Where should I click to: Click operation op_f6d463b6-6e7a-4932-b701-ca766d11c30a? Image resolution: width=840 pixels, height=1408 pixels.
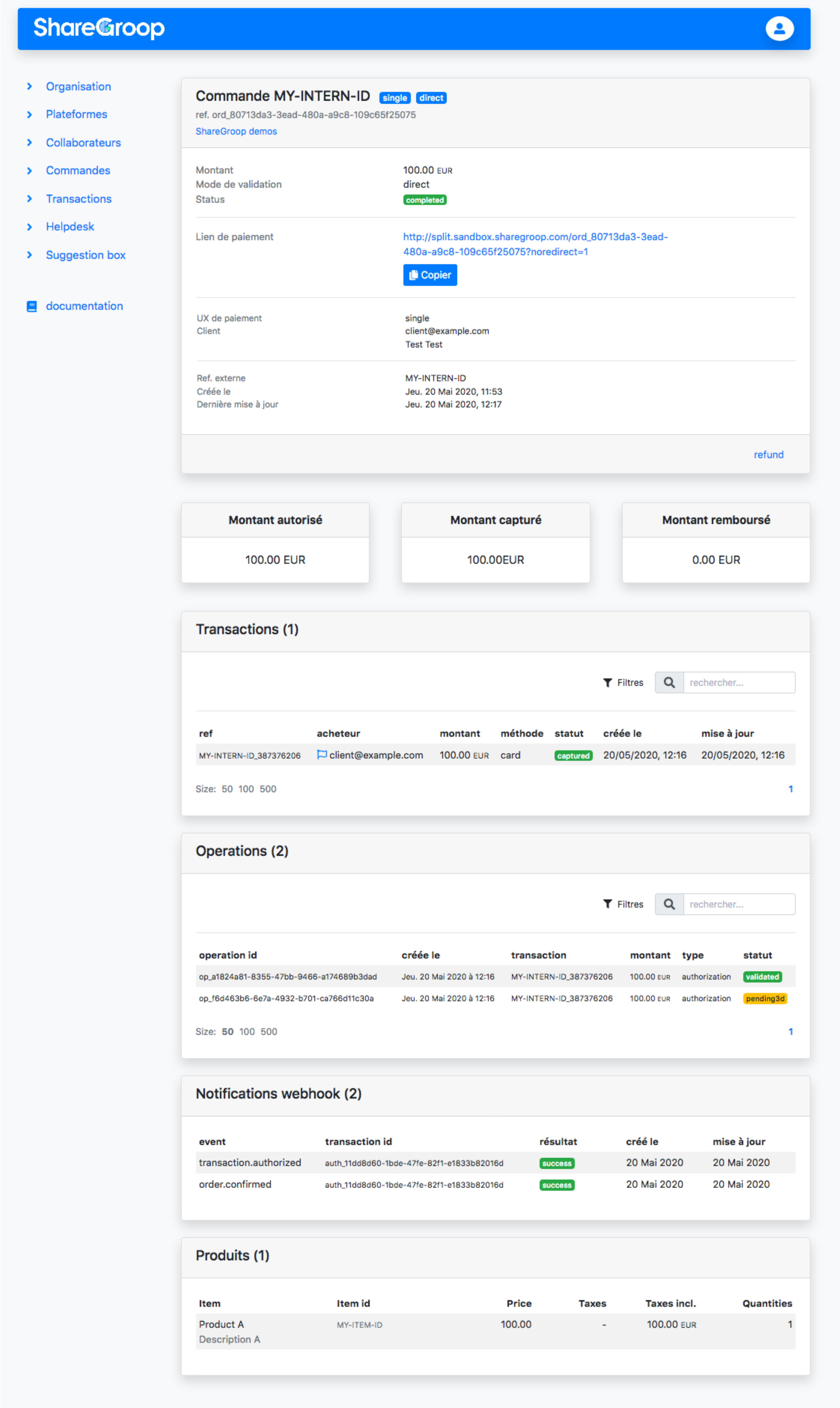[x=286, y=999]
